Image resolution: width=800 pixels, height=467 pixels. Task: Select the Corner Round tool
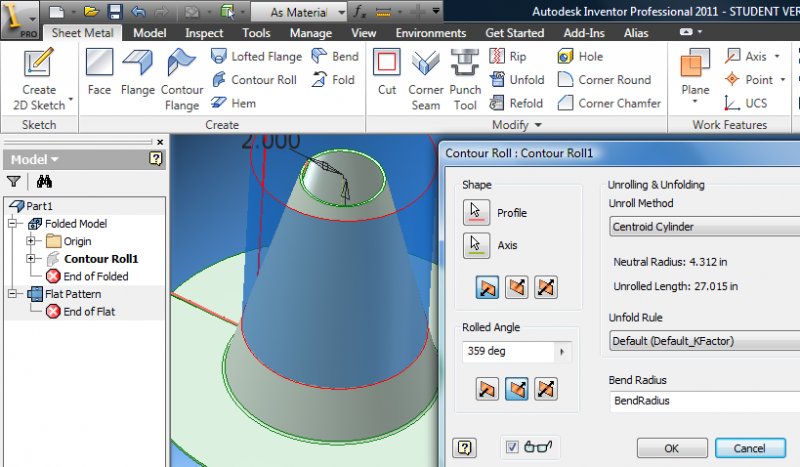[604, 80]
